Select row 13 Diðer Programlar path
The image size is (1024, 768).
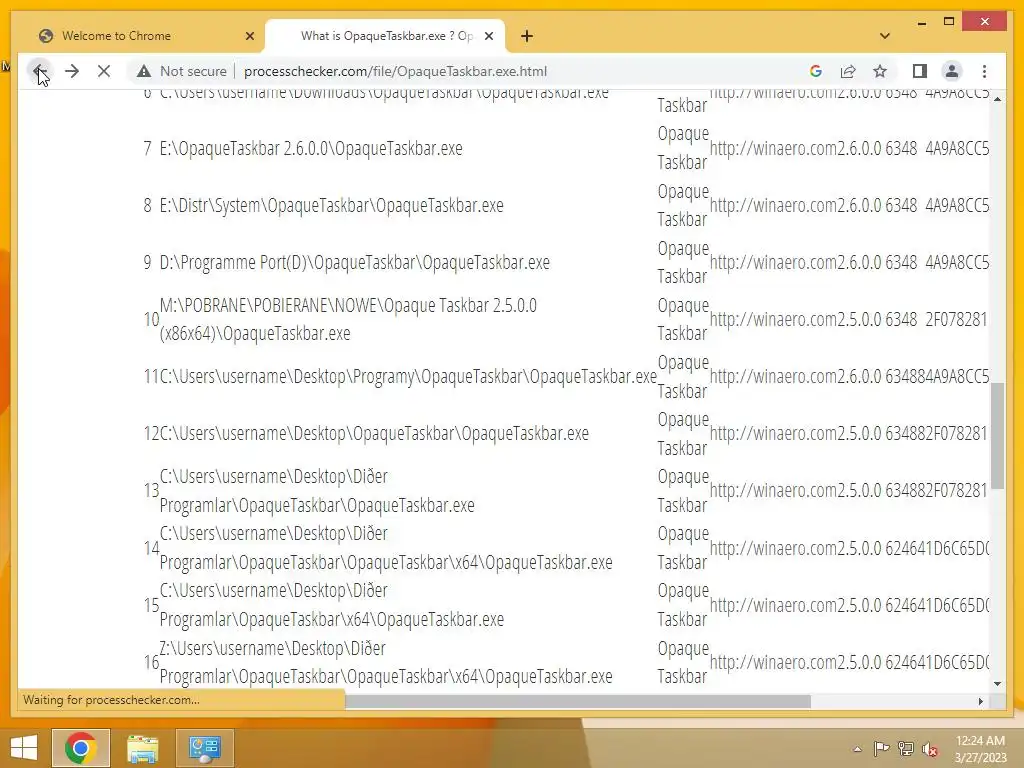[x=317, y=490]
